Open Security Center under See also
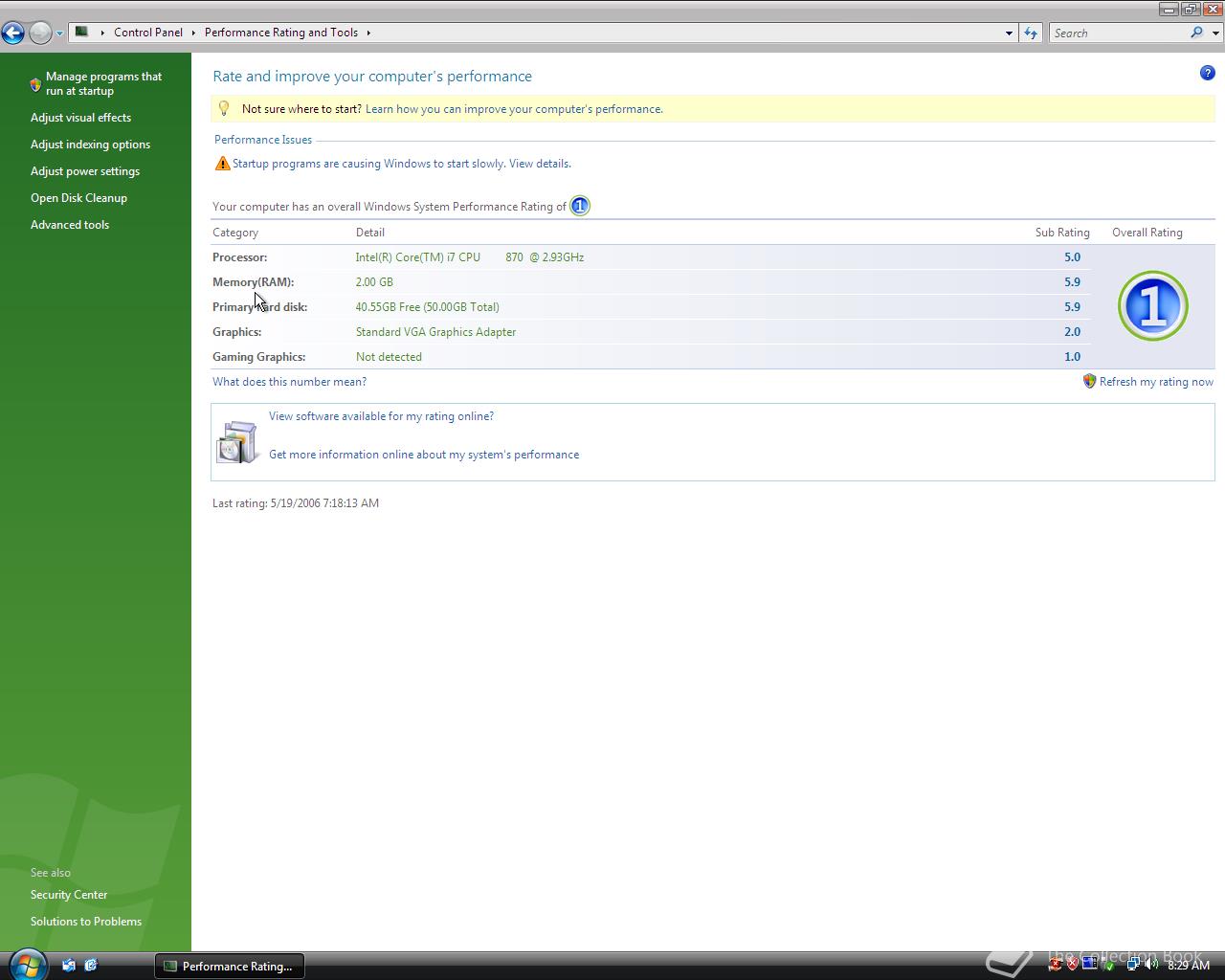The height and width of the screenshot is (980, 1225). [x=69, y=895]
